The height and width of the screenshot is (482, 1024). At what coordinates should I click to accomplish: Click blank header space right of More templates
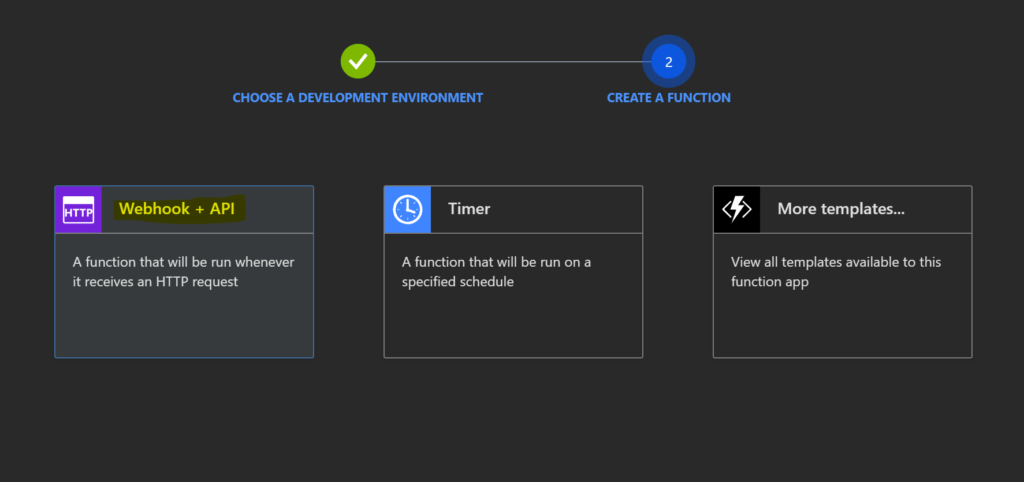[940, 210]
